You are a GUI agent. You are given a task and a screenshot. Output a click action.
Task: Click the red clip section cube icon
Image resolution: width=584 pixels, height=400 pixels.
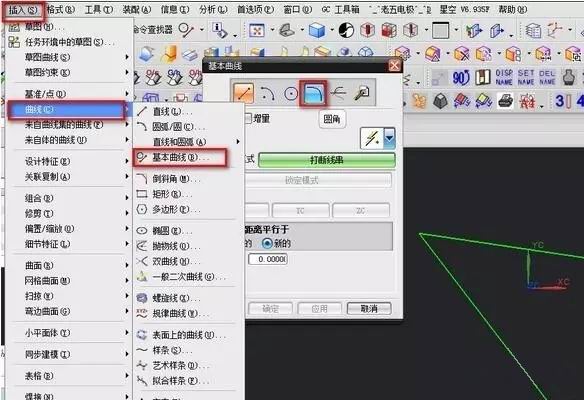pos(367,30)
